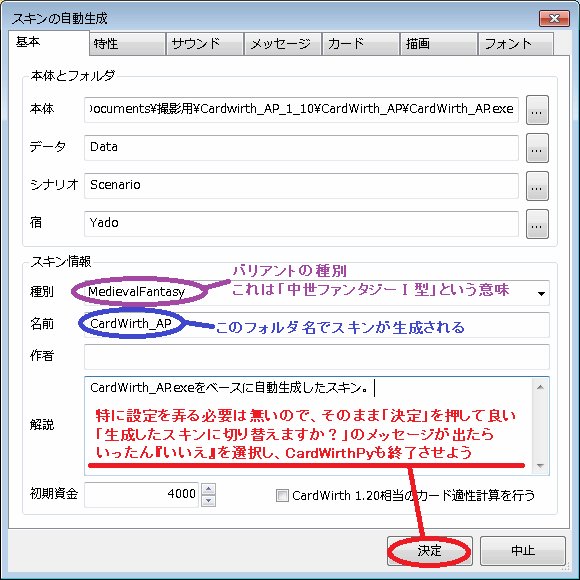Switch to the 基本 tab
580x580 pixels.
48,42
